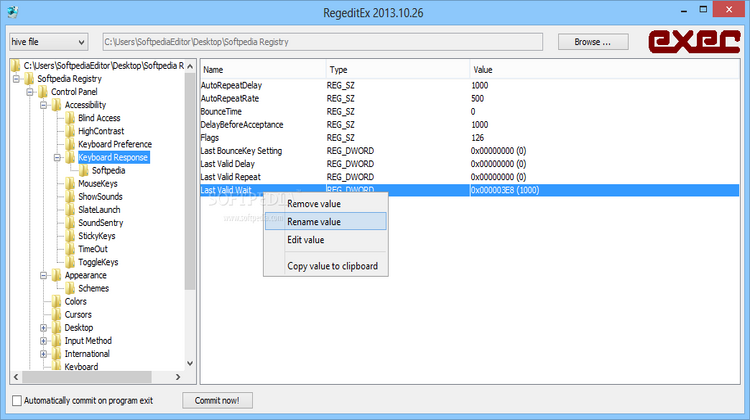Screen dimensions: 750x420
Task: Choose Rename value from context menu
Action: point(326,221)
